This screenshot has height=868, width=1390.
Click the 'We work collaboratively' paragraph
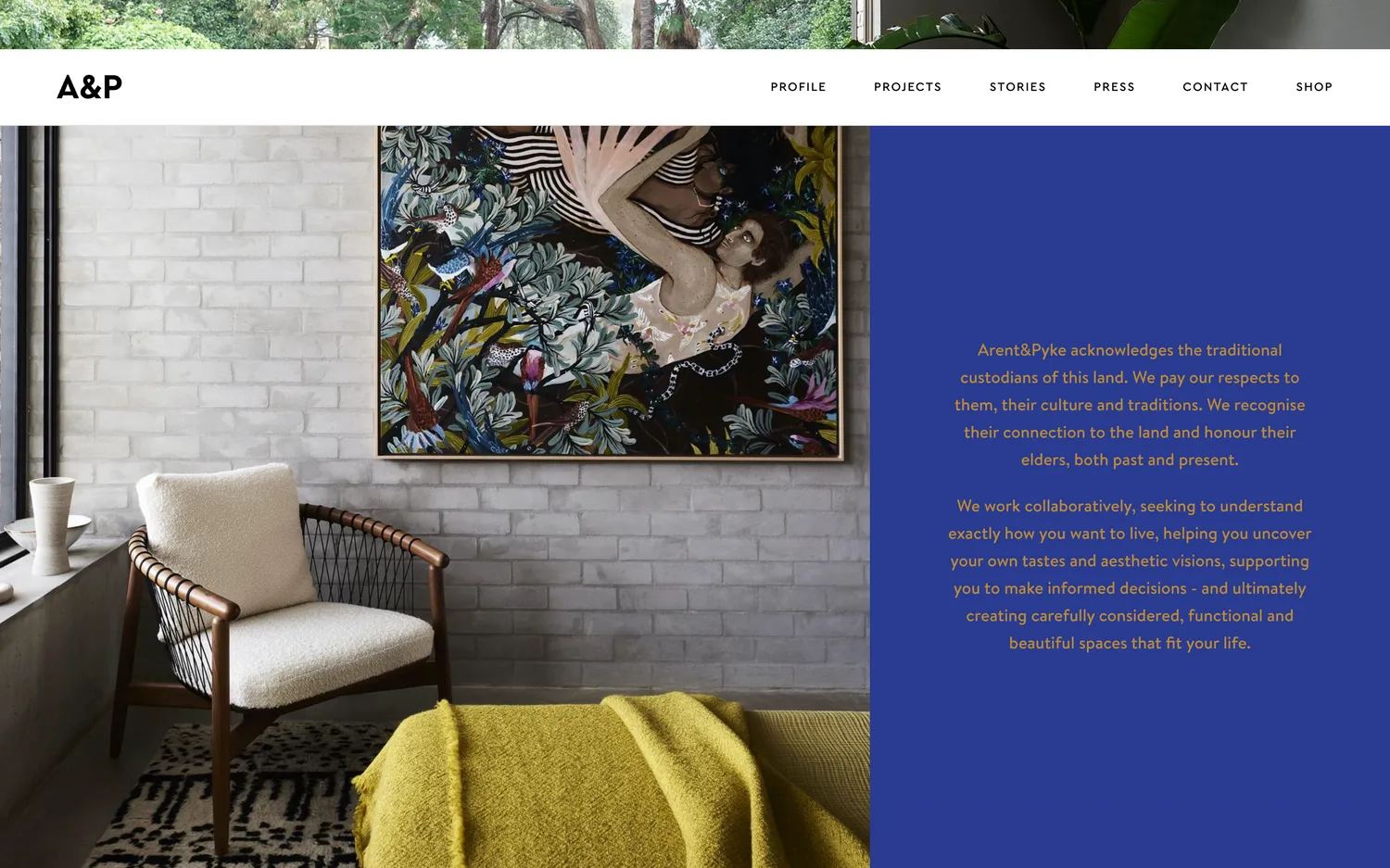click(1130, 574)
